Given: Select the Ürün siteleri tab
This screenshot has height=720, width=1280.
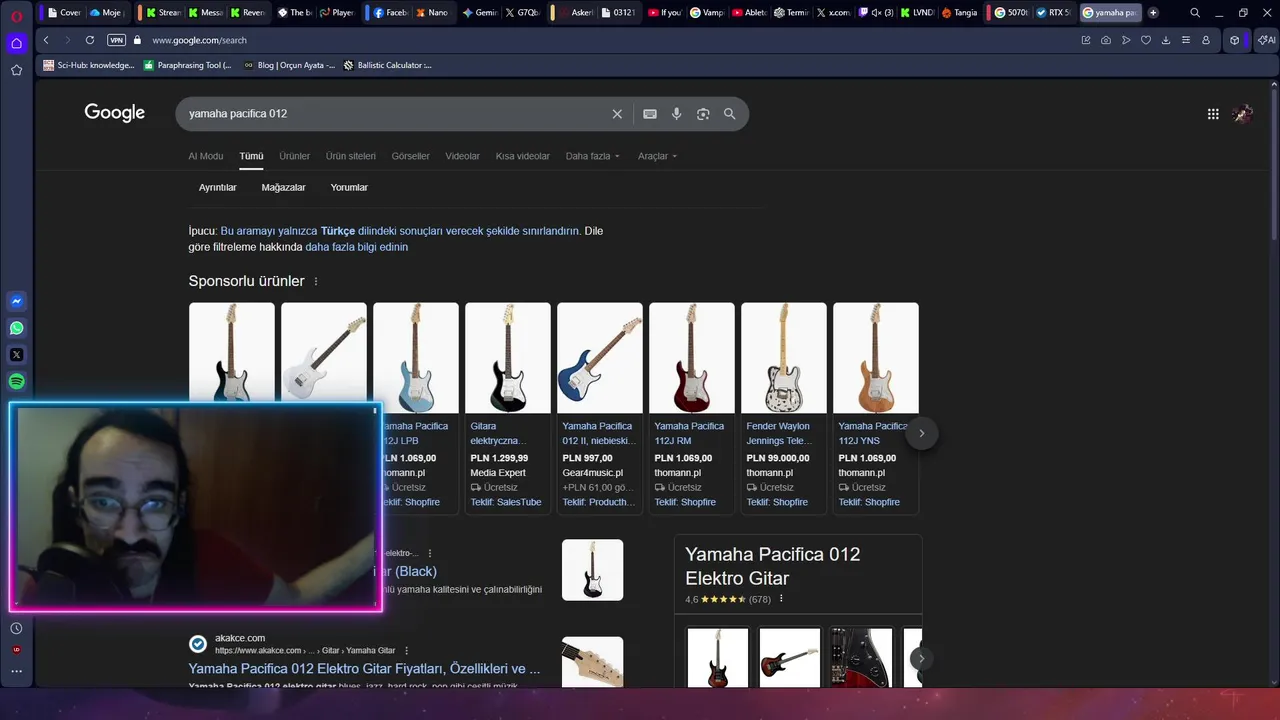Looking at the screenshot, I should point(351,156).
